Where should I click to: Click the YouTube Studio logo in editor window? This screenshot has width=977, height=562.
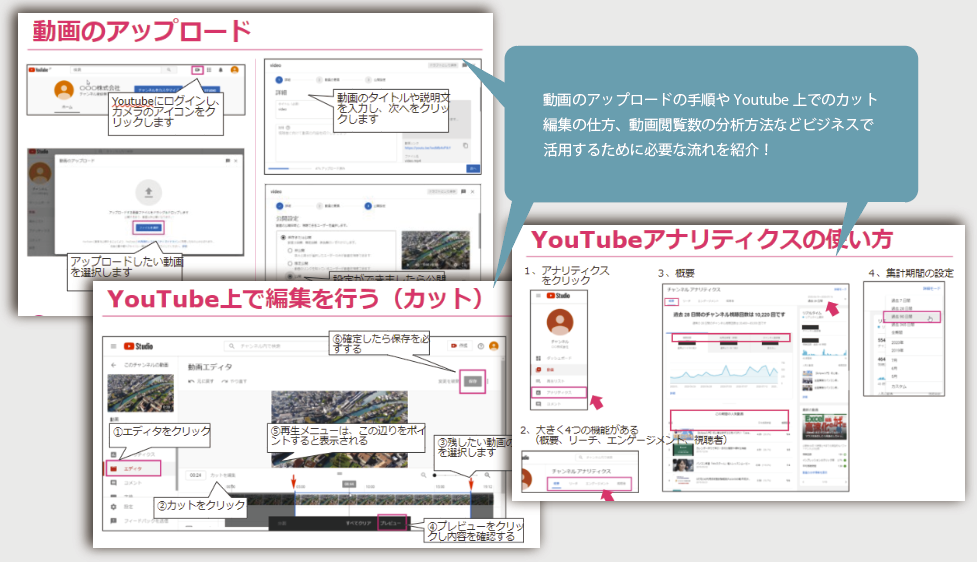[x=138, y=346]
